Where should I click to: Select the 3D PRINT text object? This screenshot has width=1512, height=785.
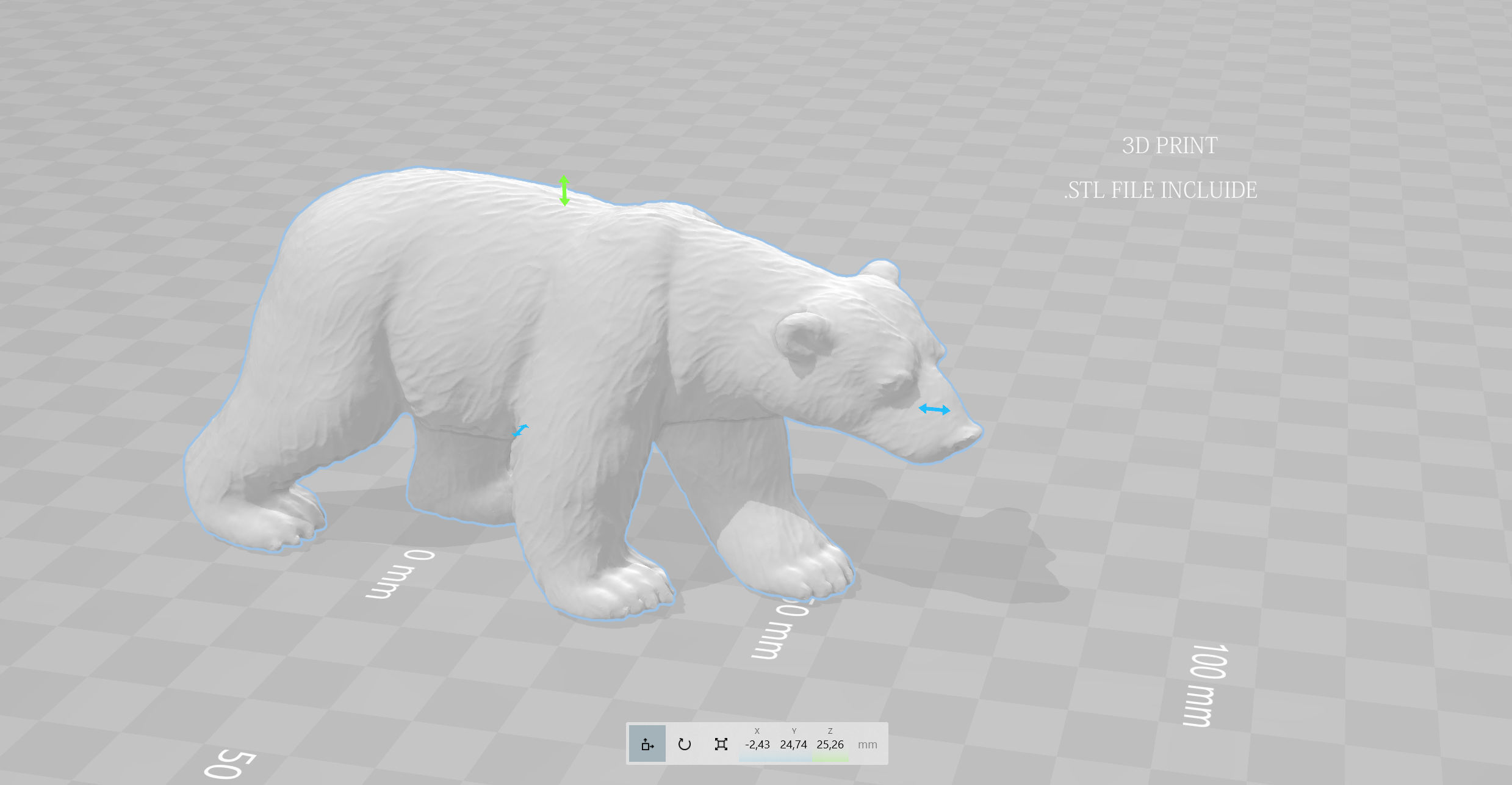(x=1169, y=145)
